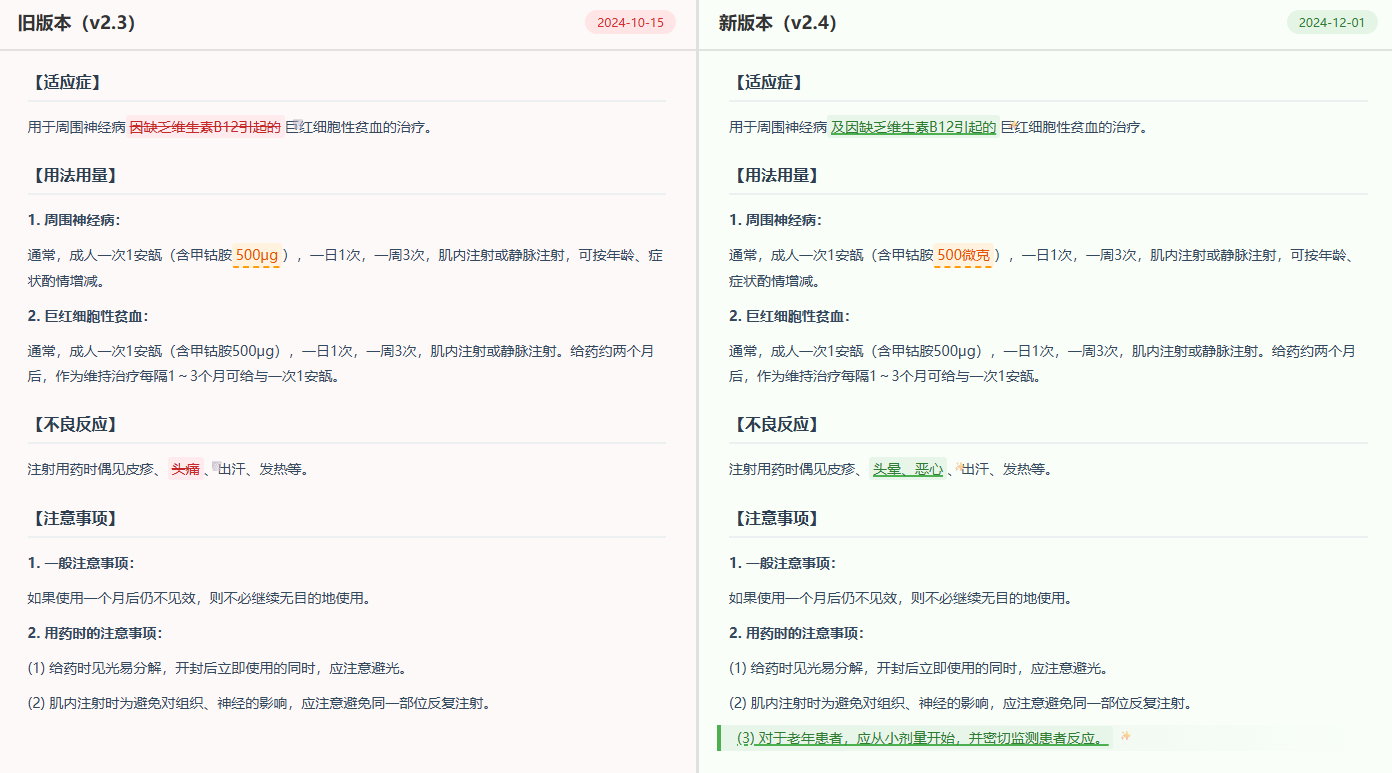Click the 【注意事项】 heading in new version
Image resolution: width=1392 pixels, height=773 pixels.
[x=777, y=518]
